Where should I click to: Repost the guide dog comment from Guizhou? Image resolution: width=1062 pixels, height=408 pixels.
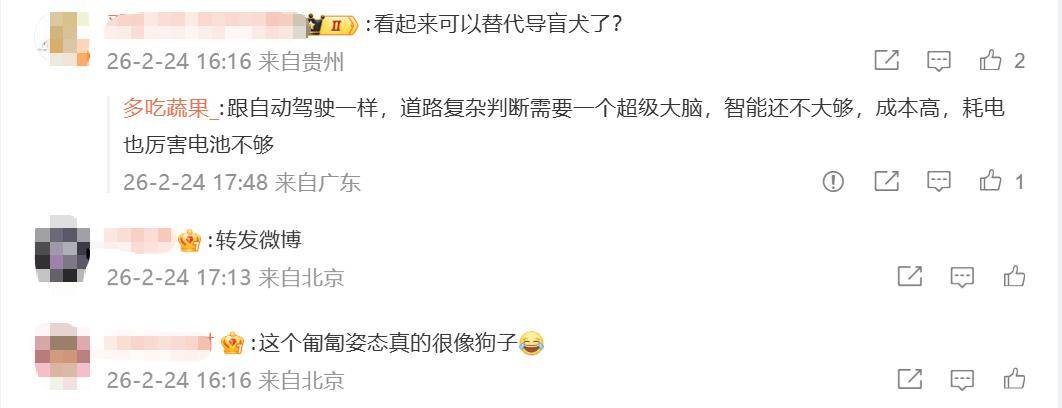pyautogui.click(x=887, y=61)
